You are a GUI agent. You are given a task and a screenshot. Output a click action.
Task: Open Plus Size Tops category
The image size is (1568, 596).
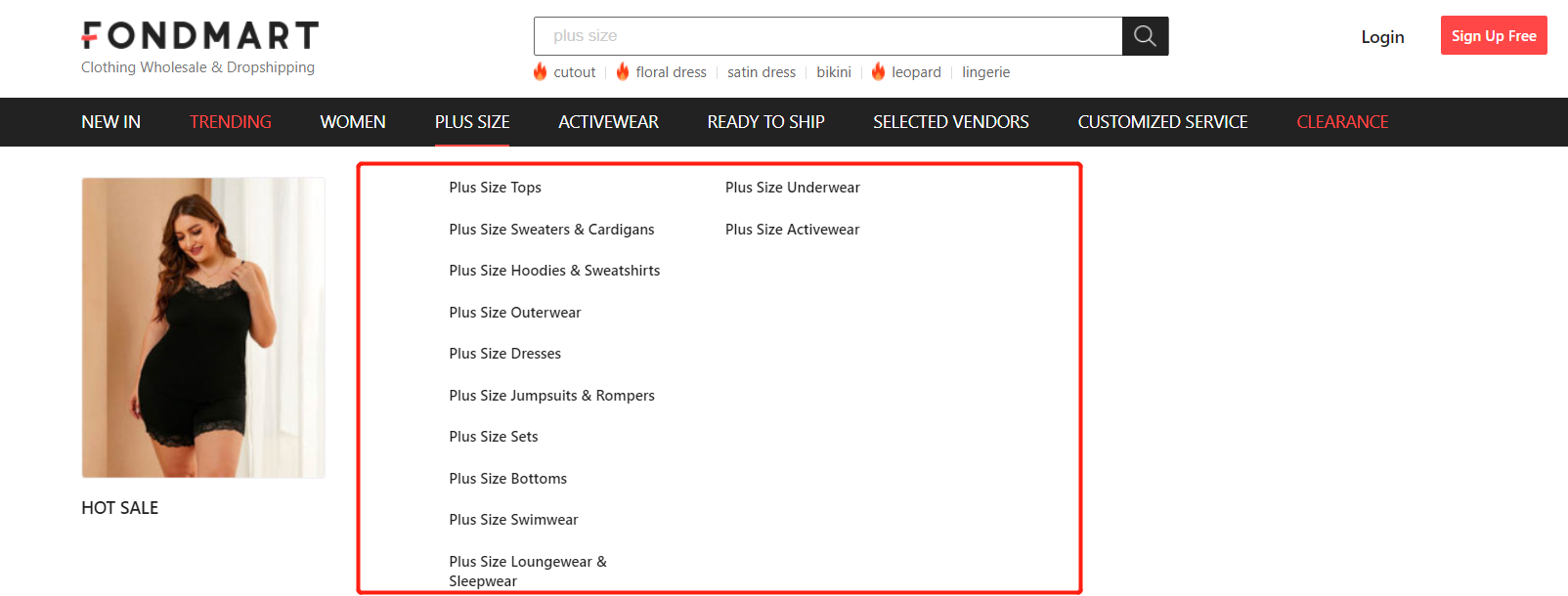tap(495, 188)
